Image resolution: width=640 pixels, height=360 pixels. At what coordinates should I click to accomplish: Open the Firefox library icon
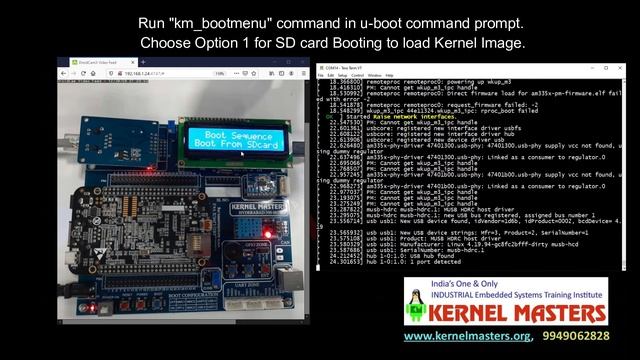[271, 73]
